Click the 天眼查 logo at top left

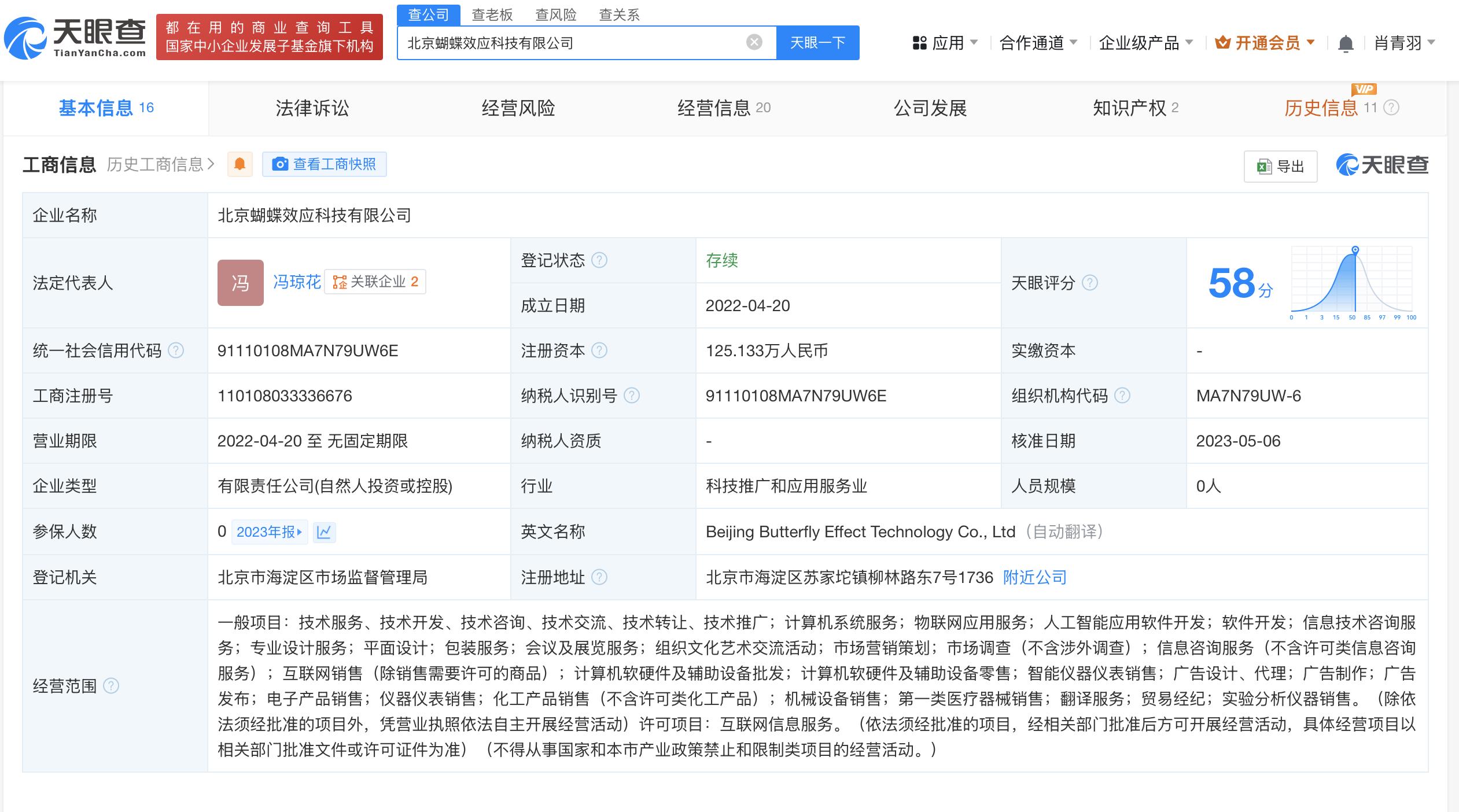(x=75, y=38)
